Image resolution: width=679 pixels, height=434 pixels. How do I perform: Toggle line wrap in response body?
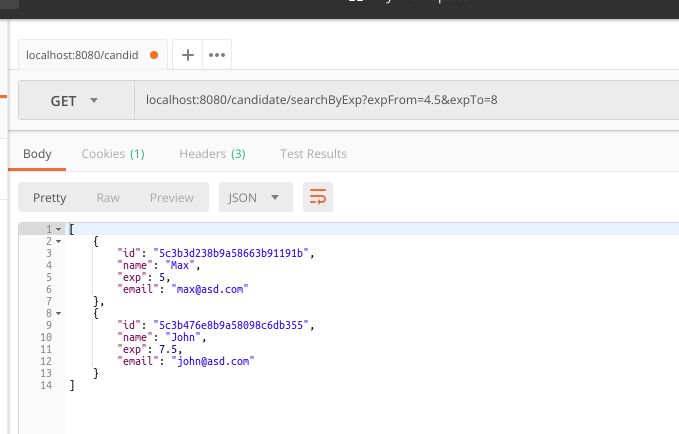[x=318, y=197]
